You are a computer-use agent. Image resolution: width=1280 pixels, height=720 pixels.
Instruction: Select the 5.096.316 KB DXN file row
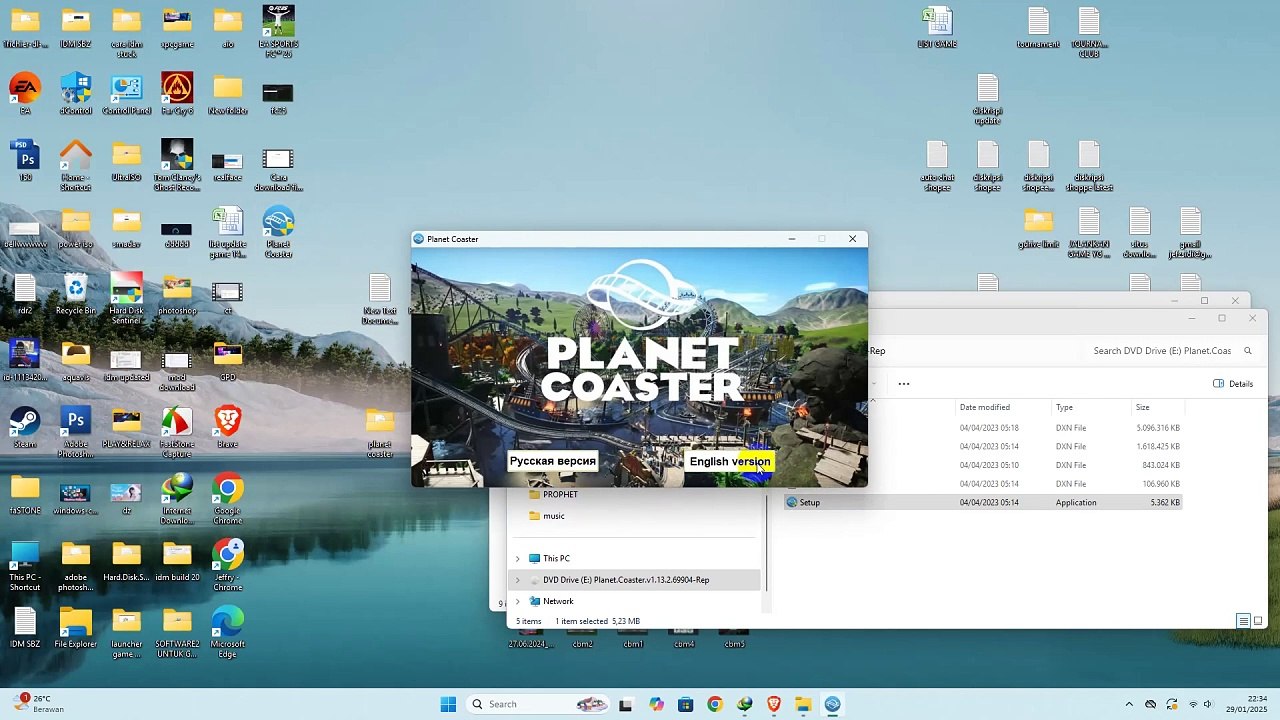point(982,428)
